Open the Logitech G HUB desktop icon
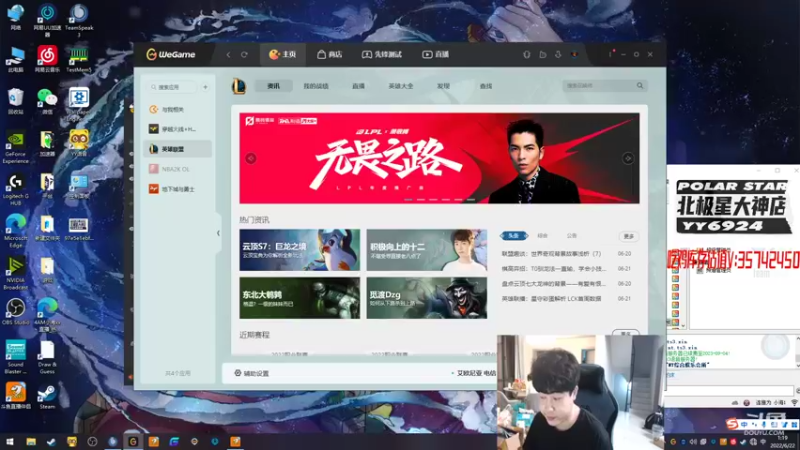The width and height of the screenshot is (800, 450). [15, 190]
